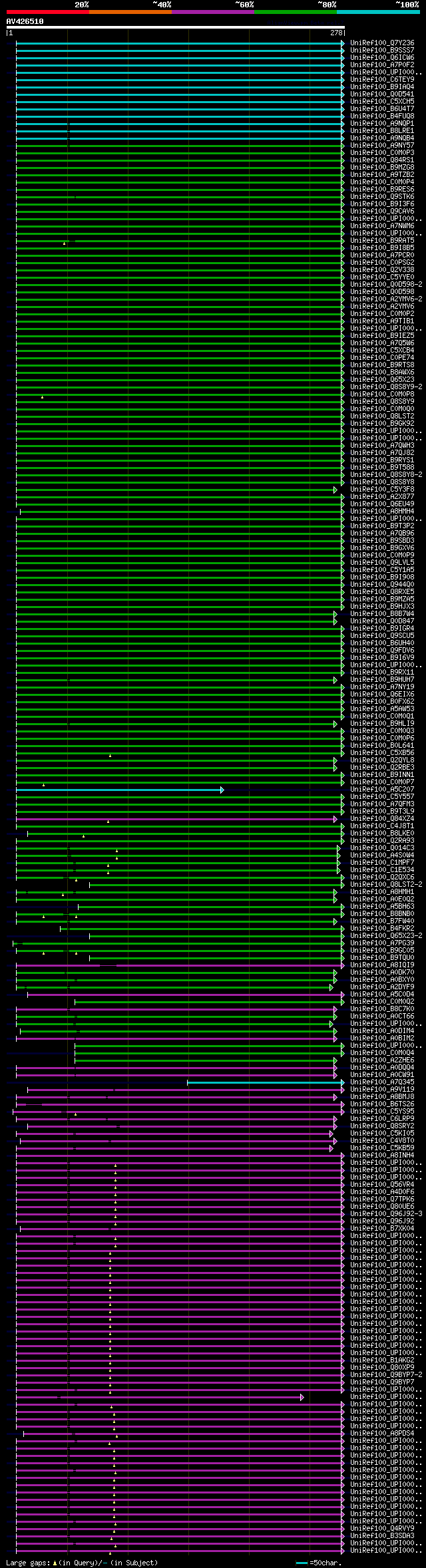Click label UniRef100_Q9STK6
Image resolution: width=426 pixels, height=1568 pixels.
tap(382, 197)
